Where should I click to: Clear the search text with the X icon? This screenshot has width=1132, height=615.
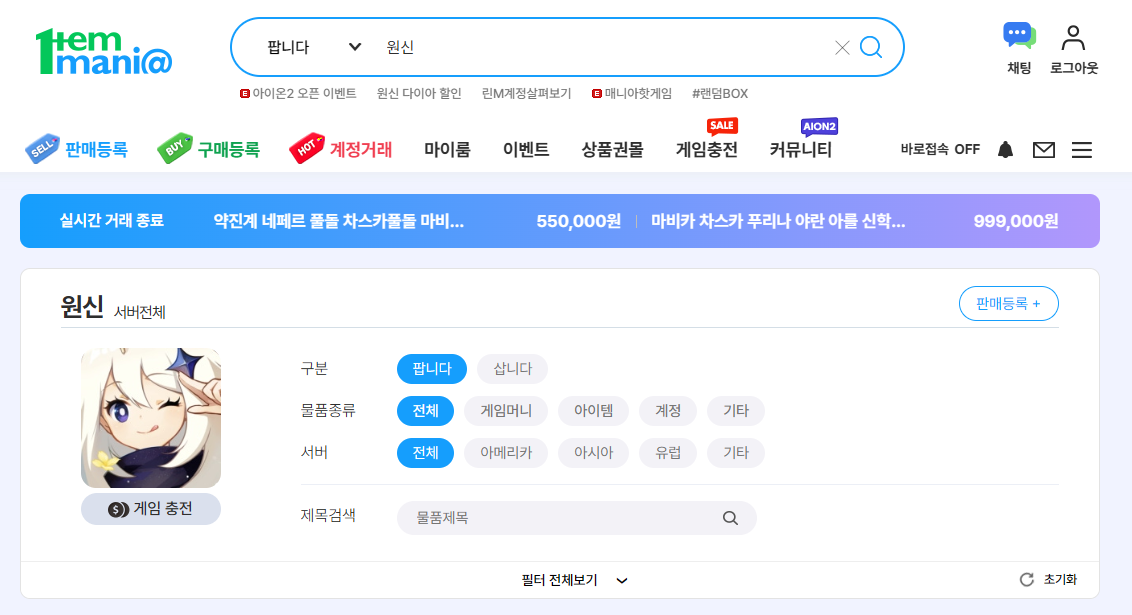pos(842,48)
